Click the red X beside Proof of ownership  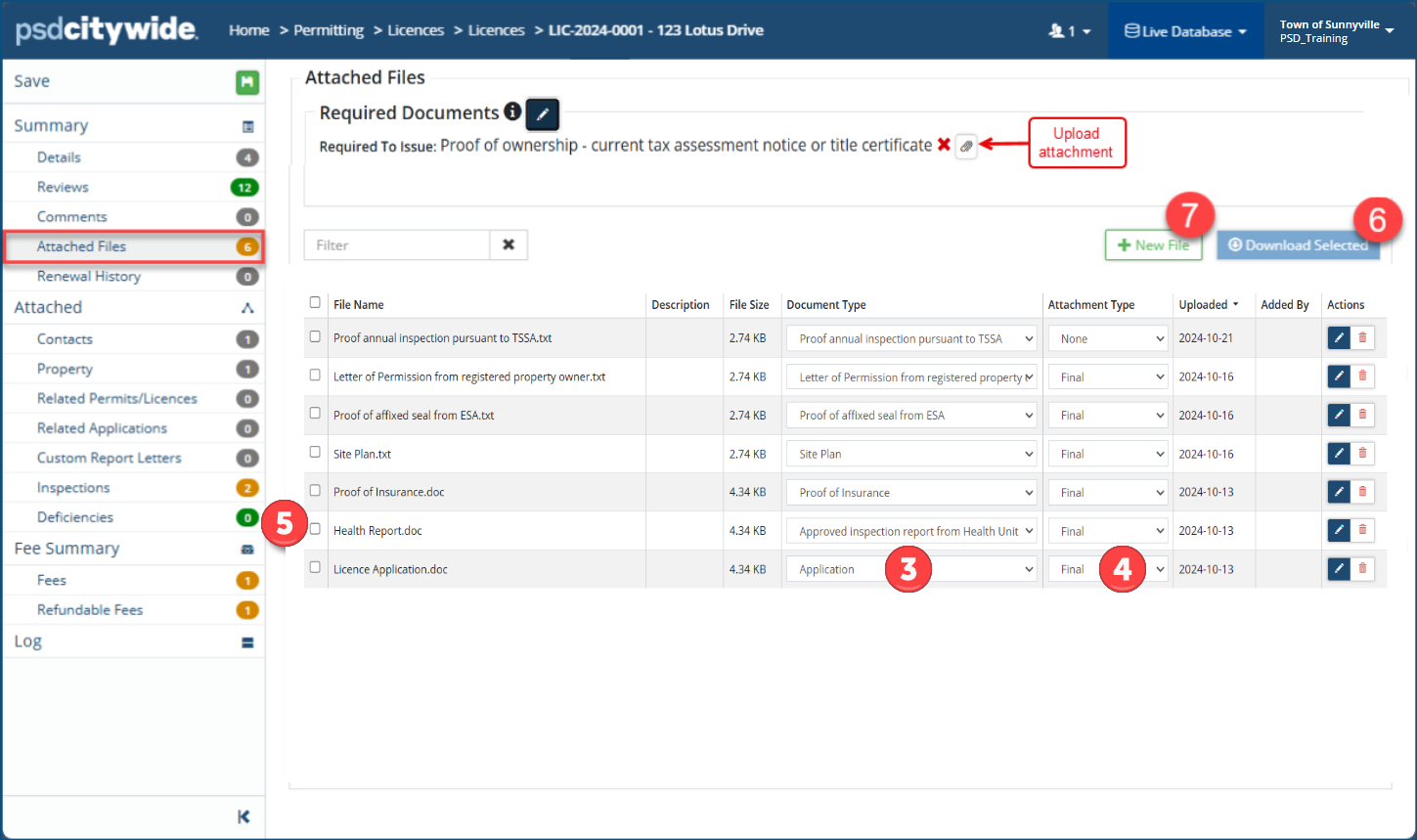944,145
